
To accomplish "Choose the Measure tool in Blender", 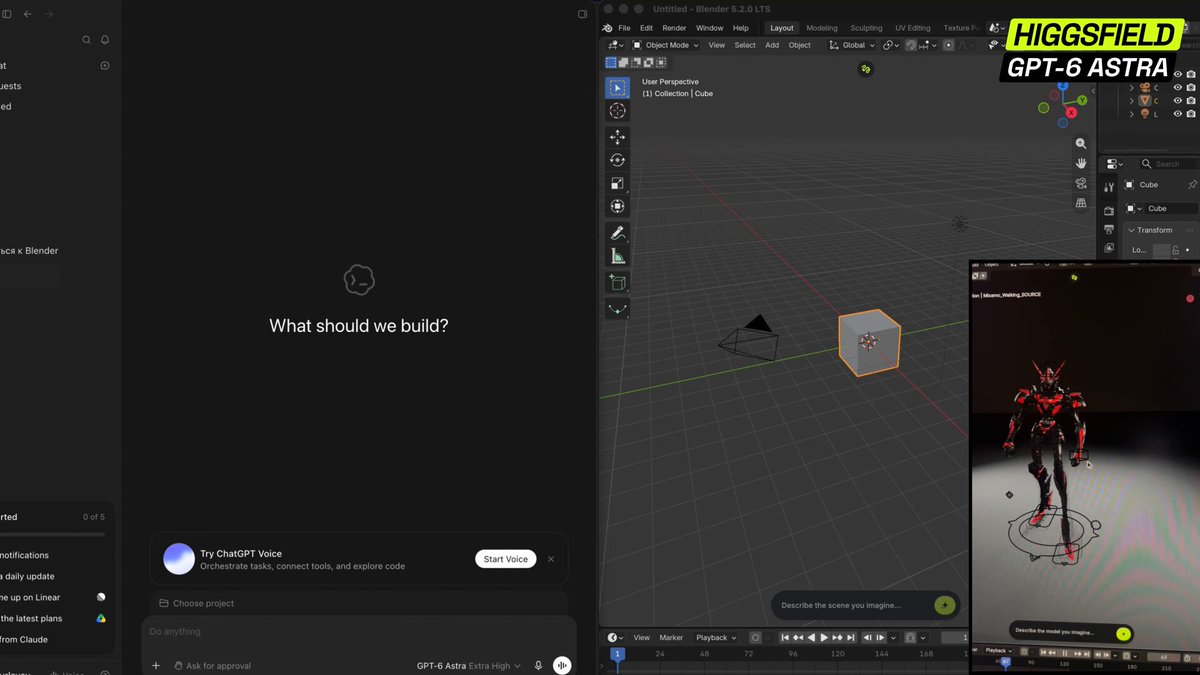I will pyautogui.click(x=618, y=256).
